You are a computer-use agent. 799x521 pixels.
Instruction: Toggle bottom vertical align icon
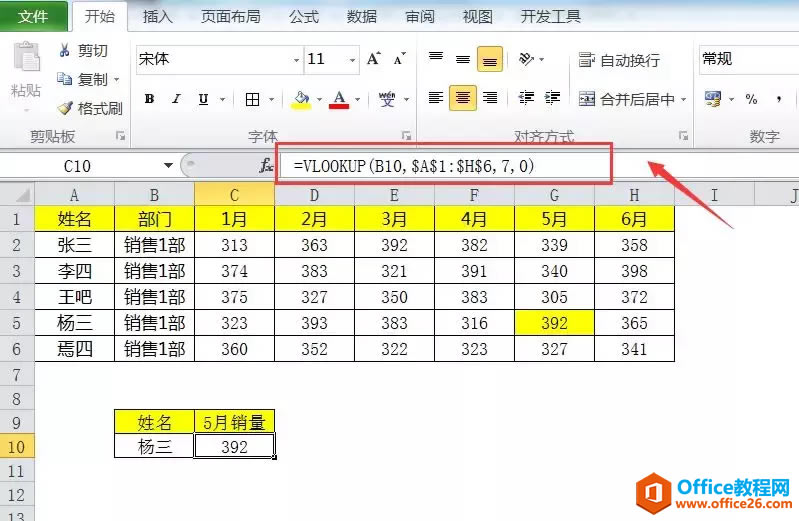point(490,59)
